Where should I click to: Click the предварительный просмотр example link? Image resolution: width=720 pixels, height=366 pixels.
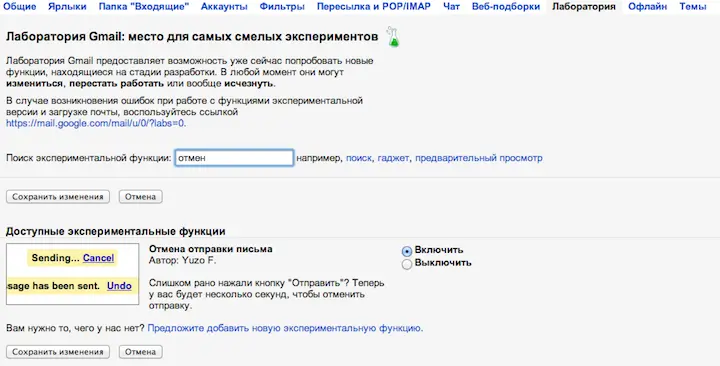[x=479, y=158]
